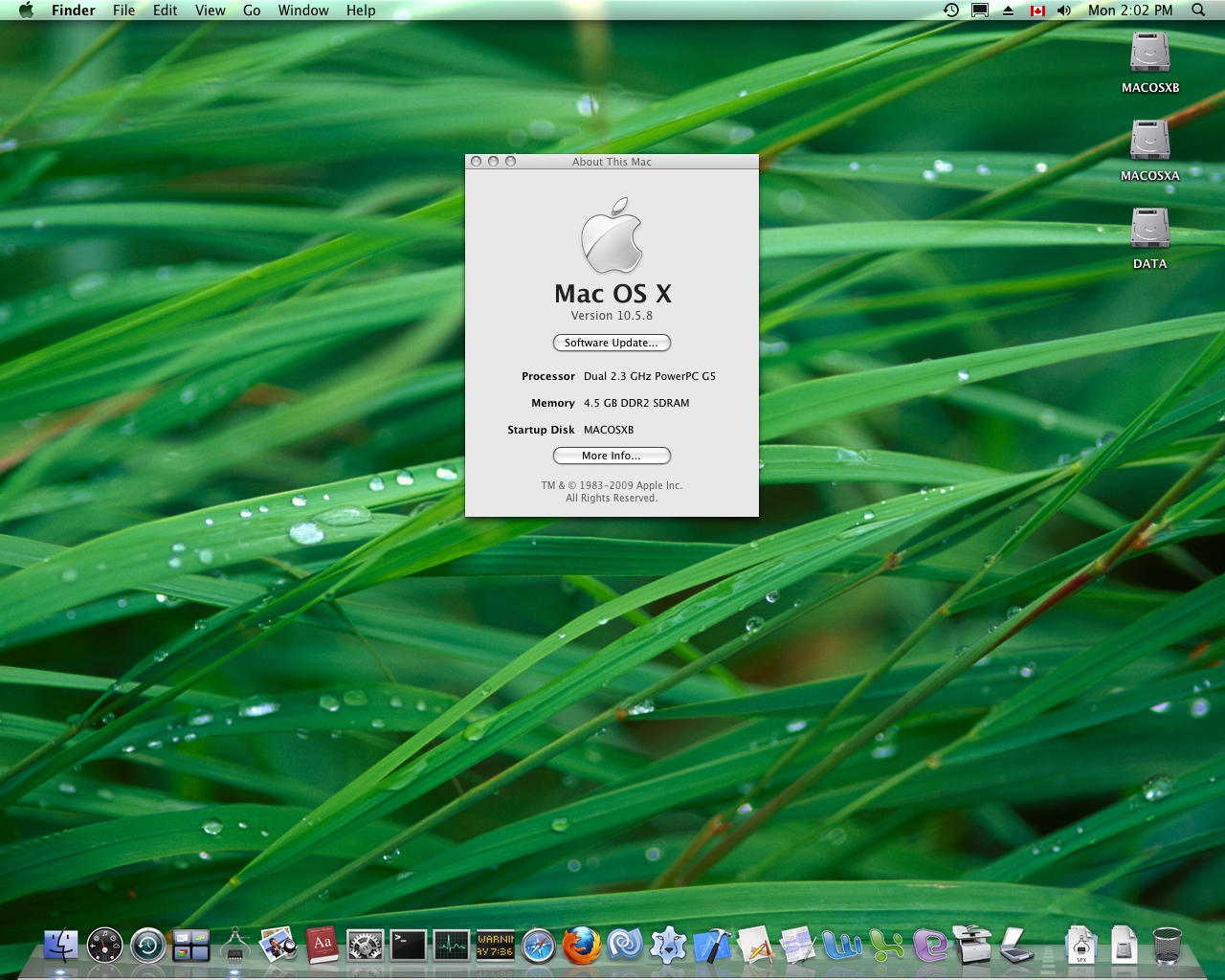Click the Eject menu bar icon

[1008, 11]
